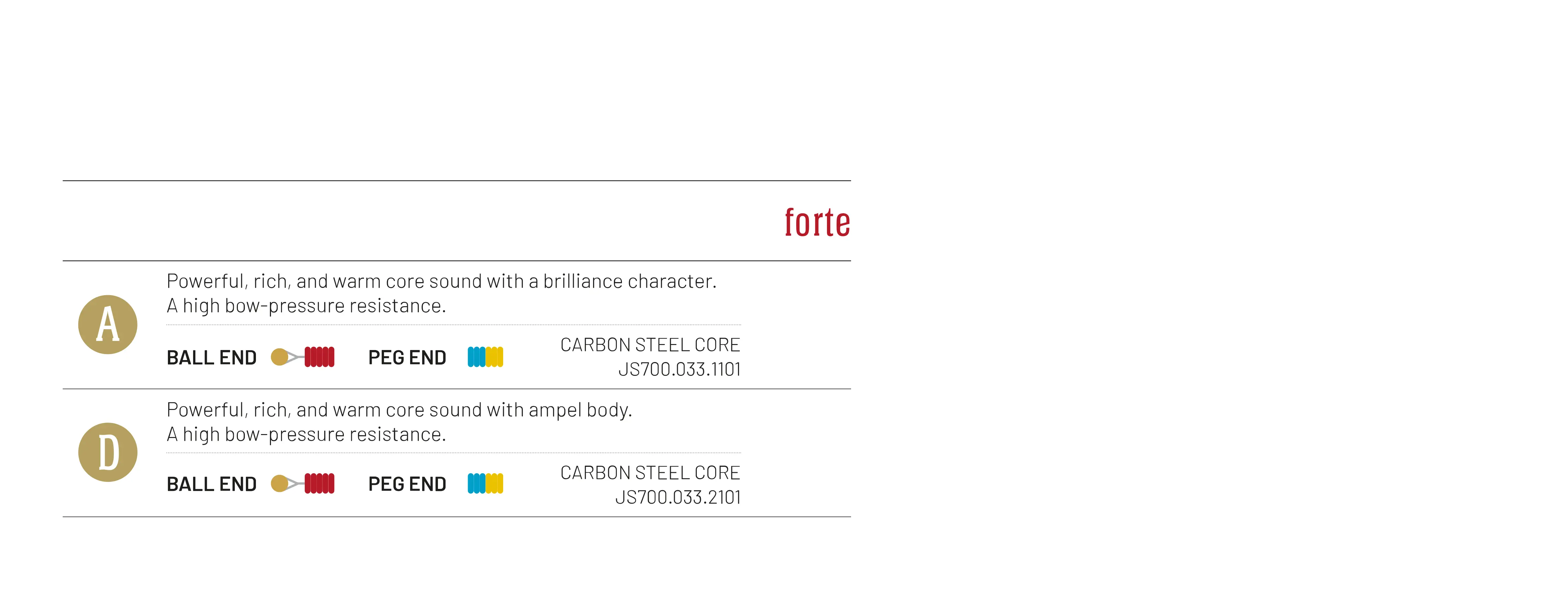The width and height of the screenshot is (1568, 596).
Task: Click the 'brilliance character' description line
Action: coord(441,281)
